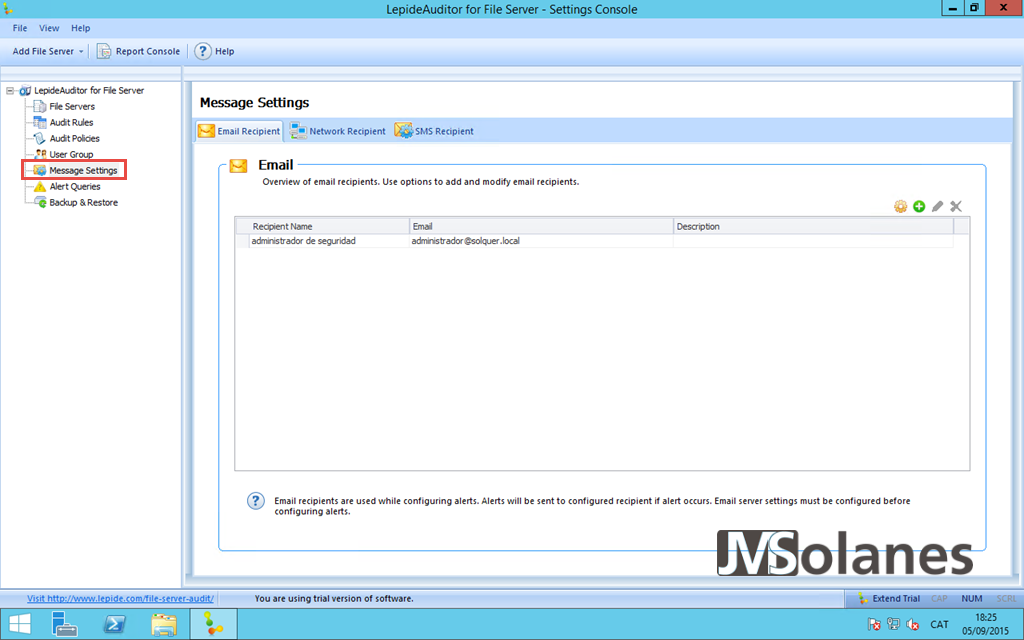Open the File menu
Viewport: 1024px width, 640px height.
[x=20, y=28]
